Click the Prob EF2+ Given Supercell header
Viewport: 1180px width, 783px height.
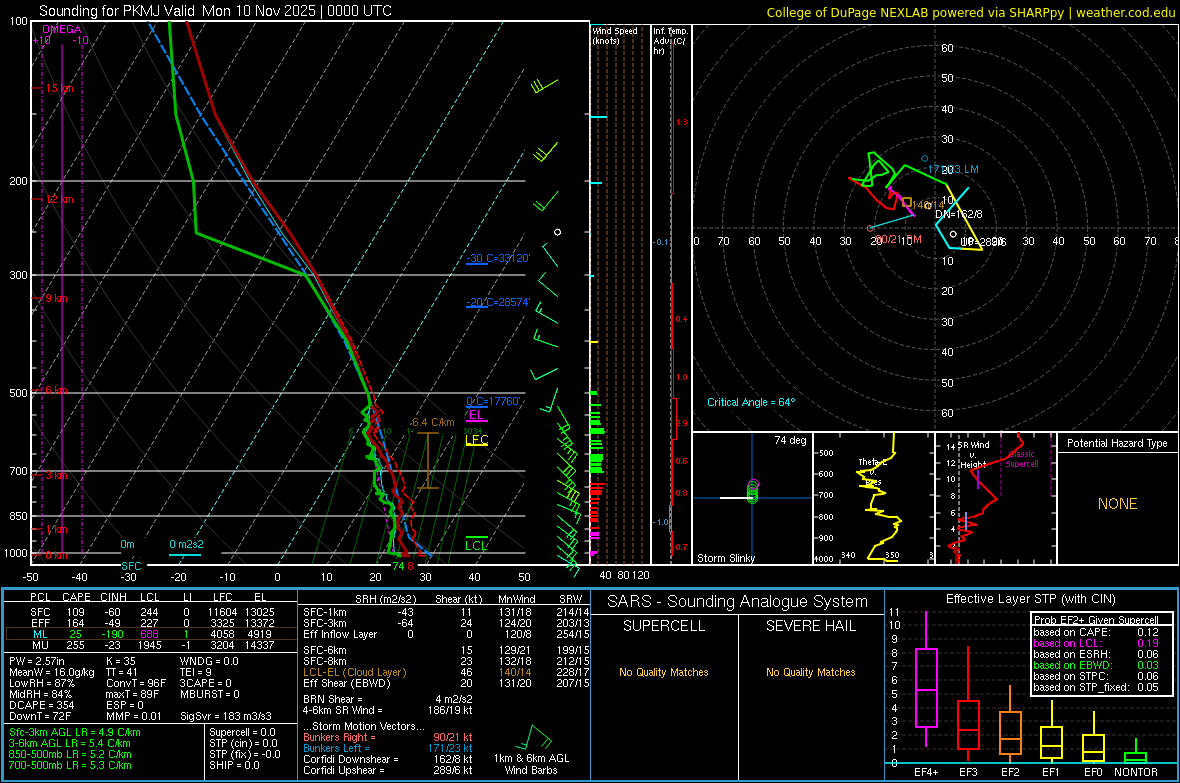(x=1096, y=620)
